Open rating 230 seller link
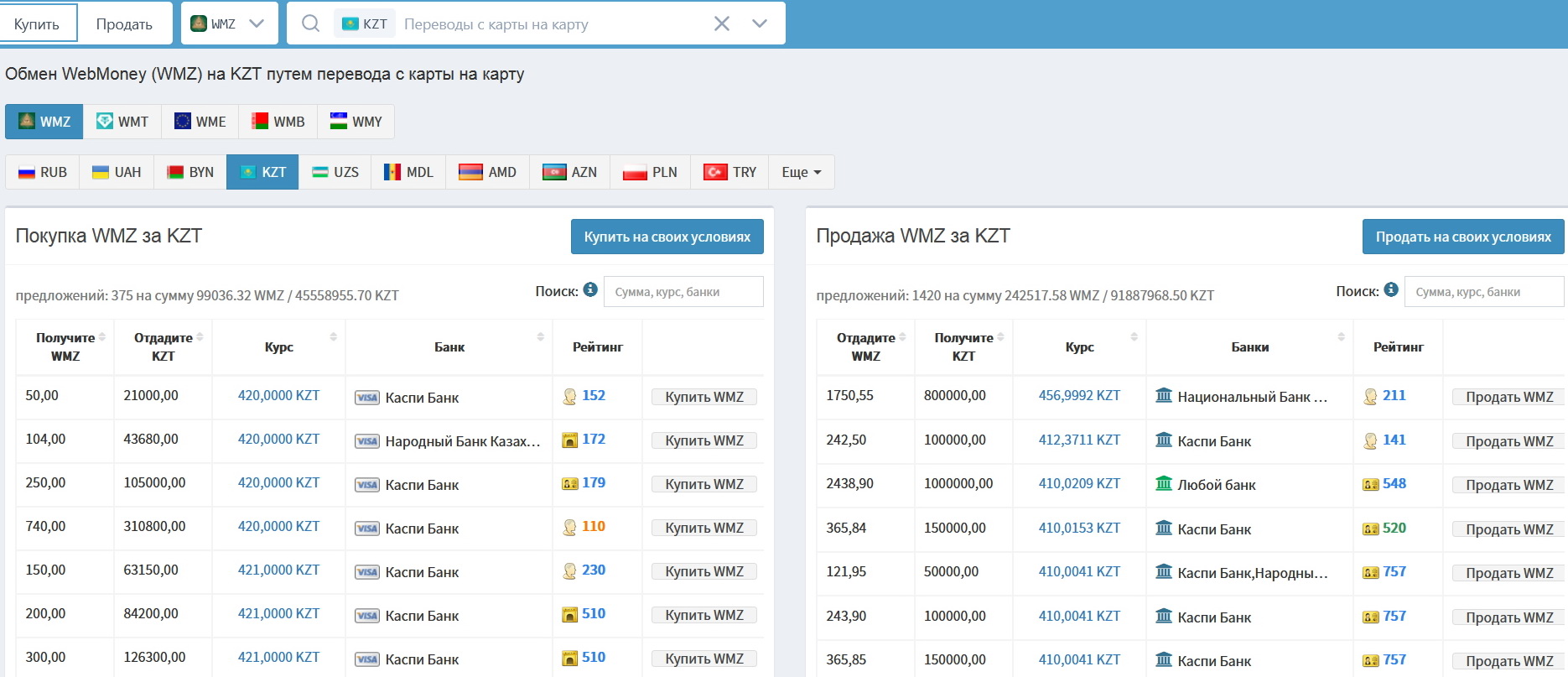Screen dimensions: 1568x677 tap(594, 570)
